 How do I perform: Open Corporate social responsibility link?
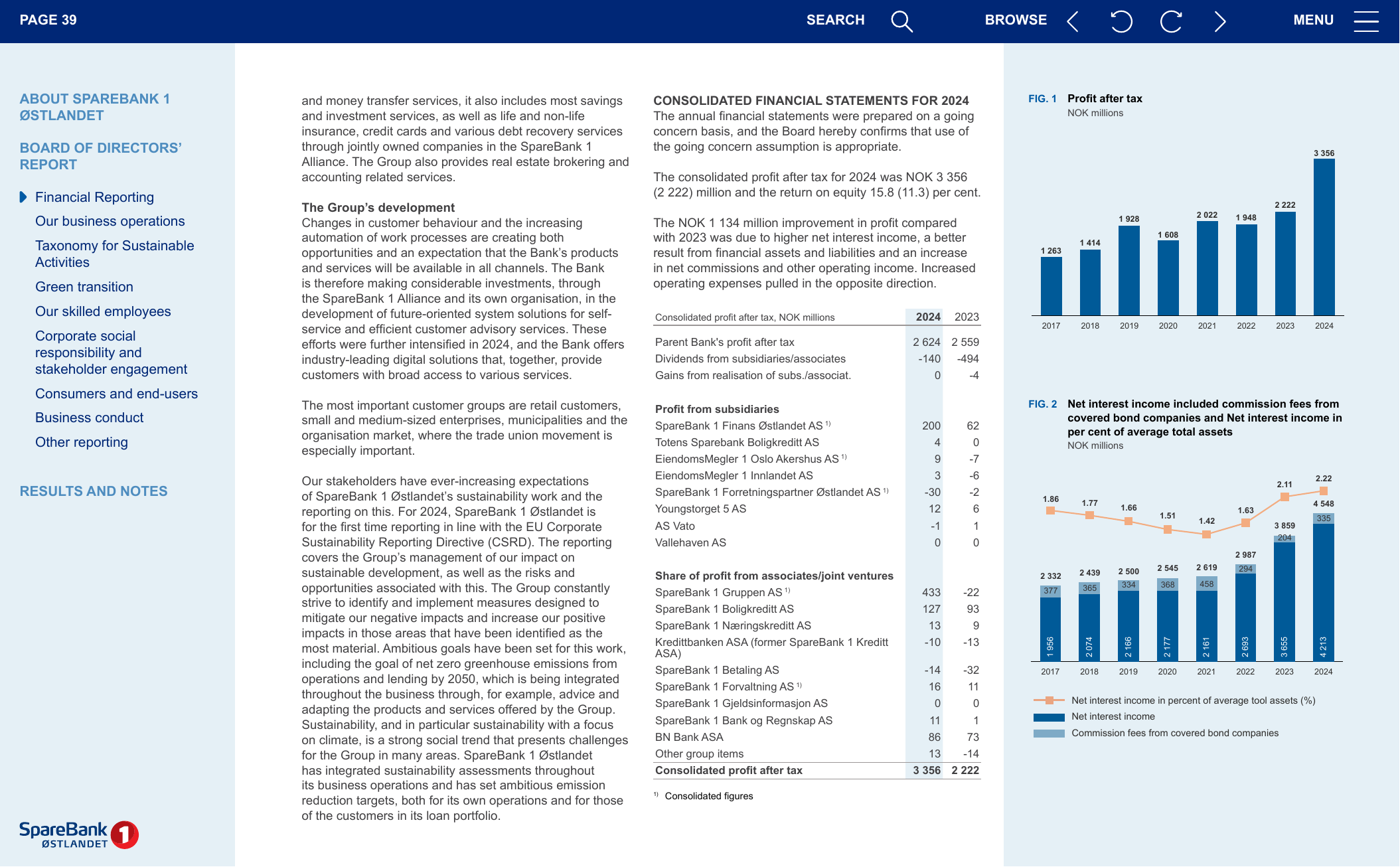[x=111, y=353]
